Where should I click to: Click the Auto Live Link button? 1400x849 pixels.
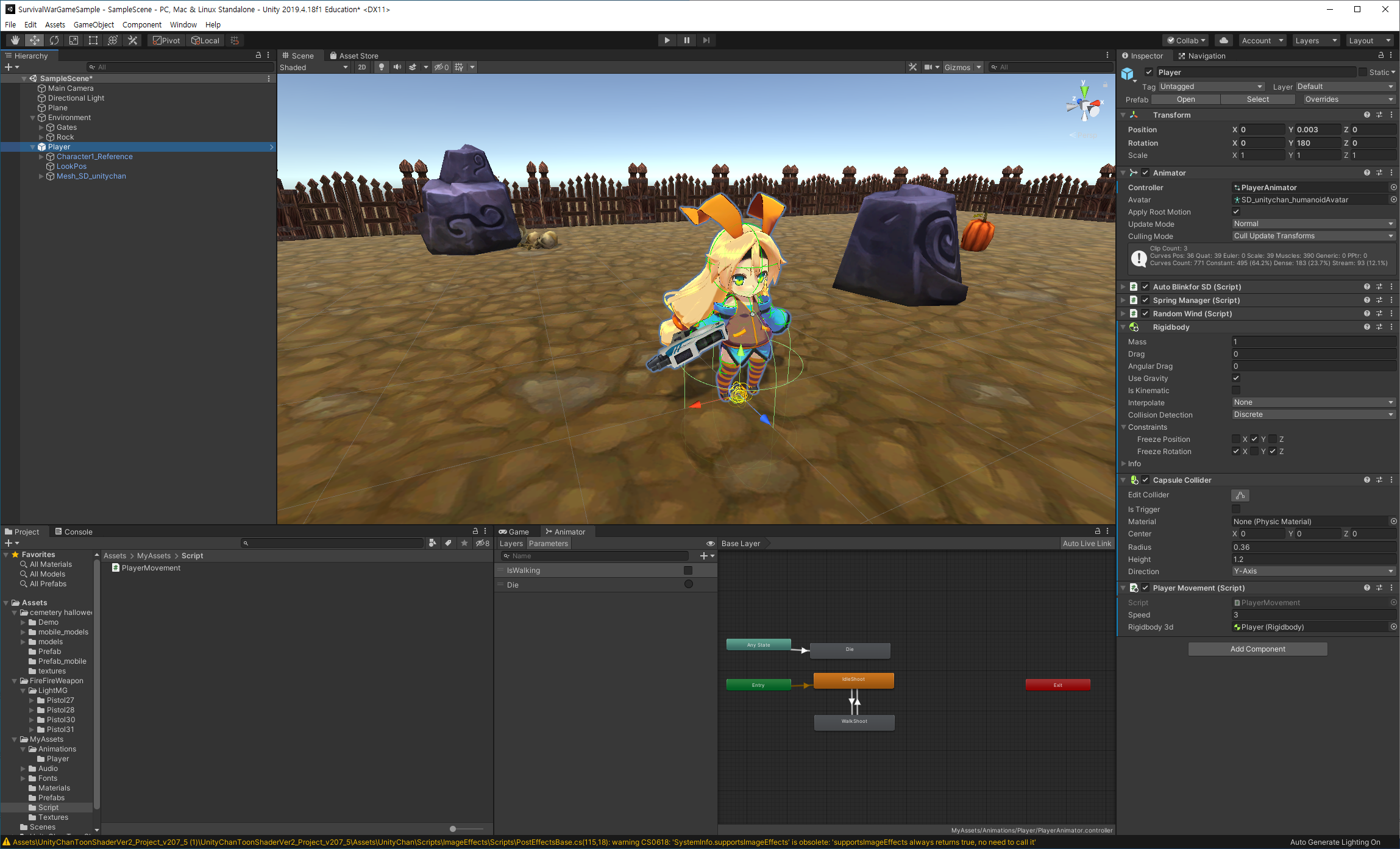click(x=1087, y=544)
